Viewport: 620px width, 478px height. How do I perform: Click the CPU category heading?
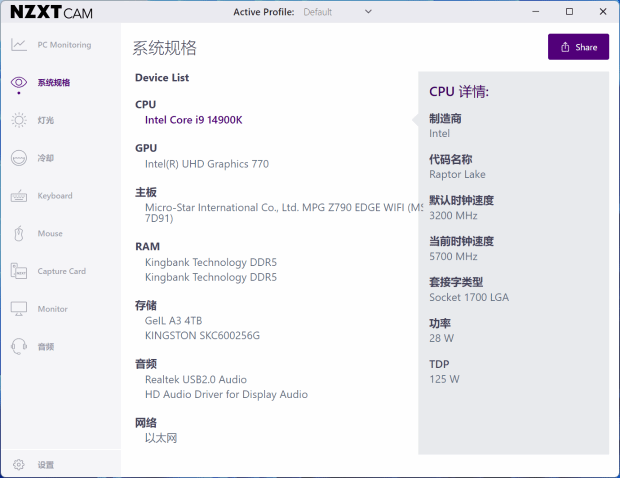click(146, 104)
